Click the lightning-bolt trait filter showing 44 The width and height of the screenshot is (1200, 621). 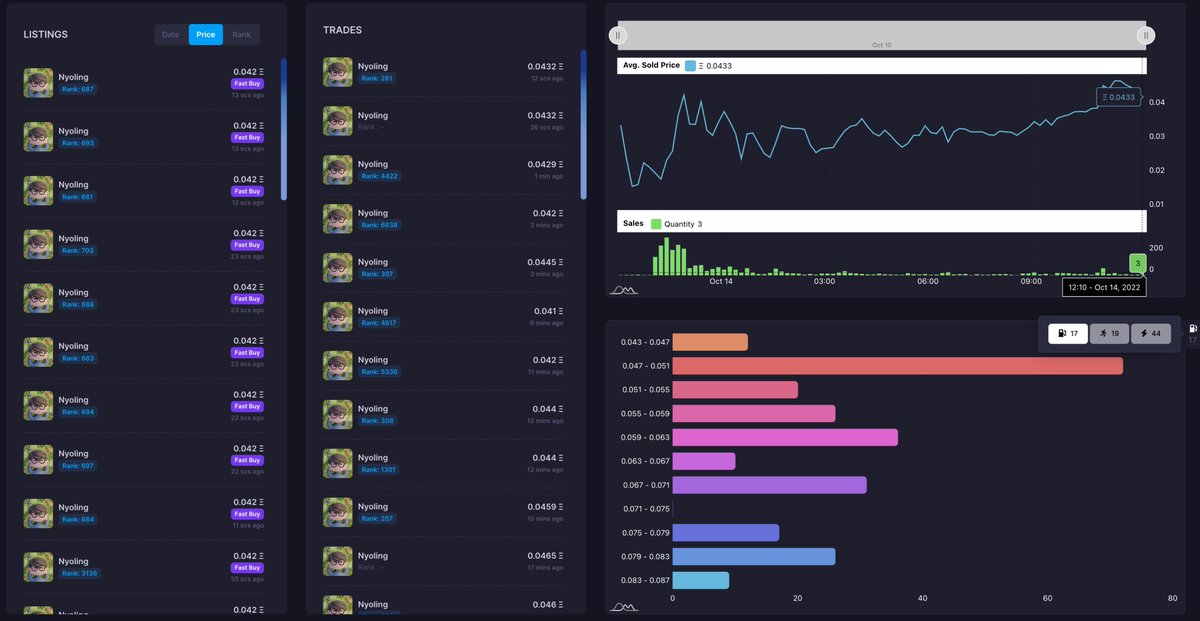(1151, 333)
